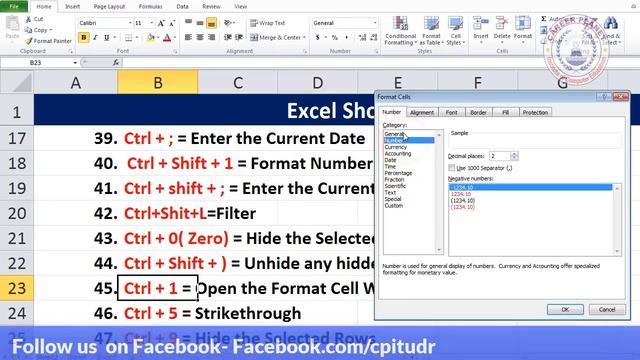Open Conditional Formatting menu
This screenshot has height=360, width=640.
tap(400, 31)
